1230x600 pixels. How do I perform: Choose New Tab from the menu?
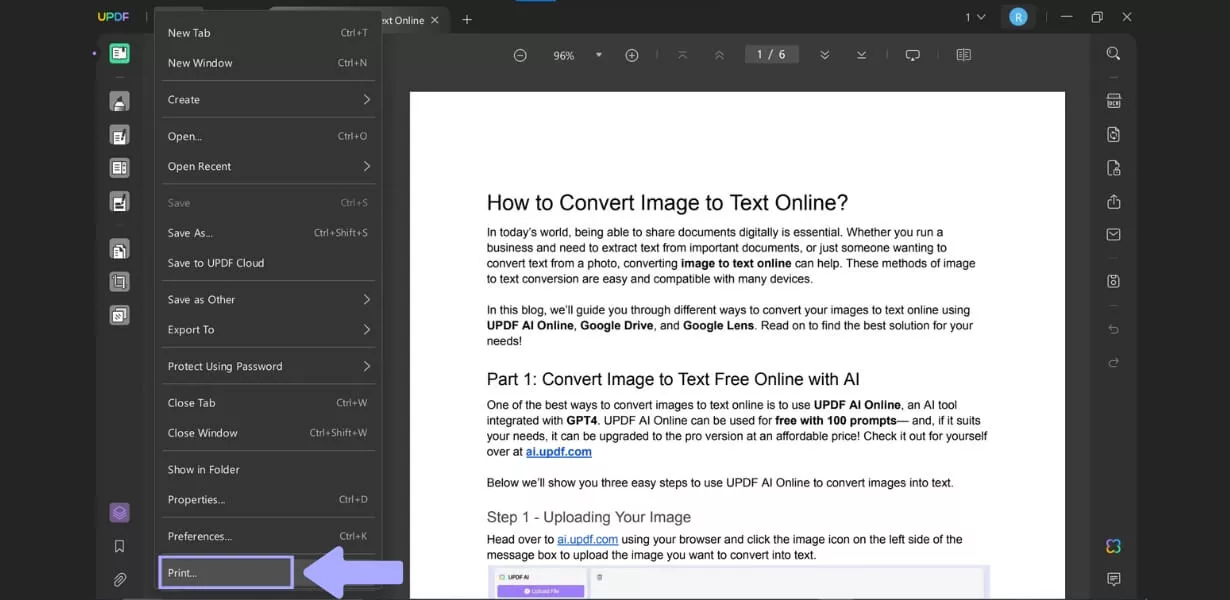(x=268, y=33)
